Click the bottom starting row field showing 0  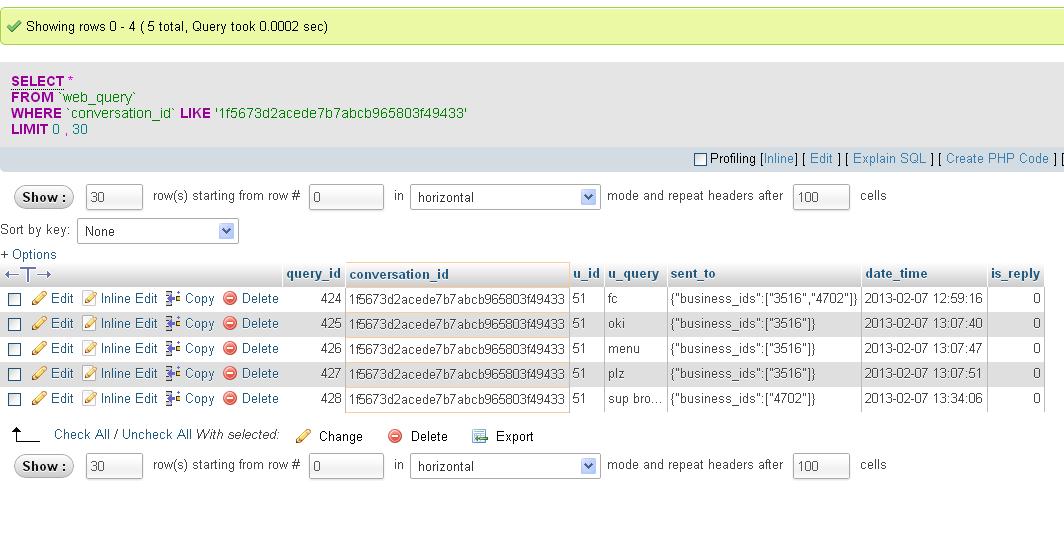(x=346, y=466)
